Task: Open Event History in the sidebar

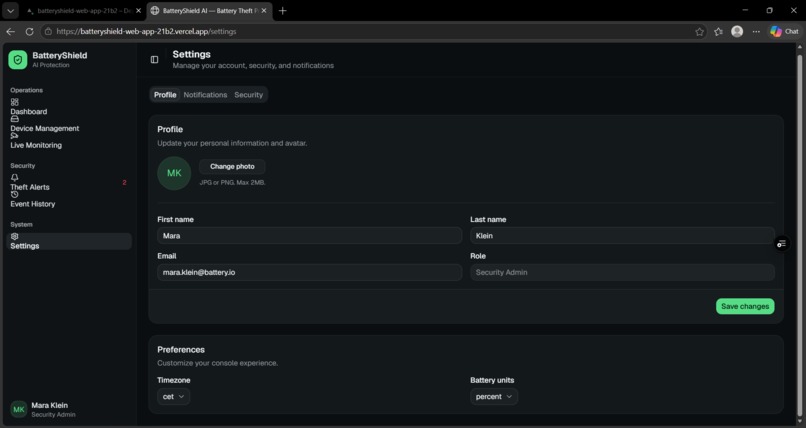Action: click(32, 204)
